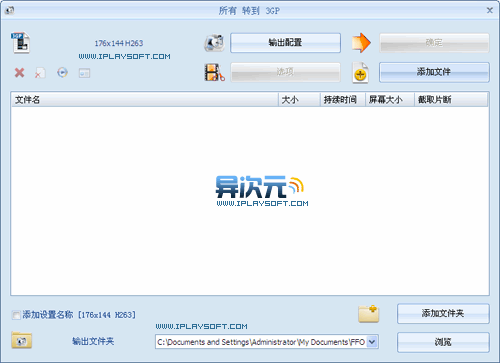
Task: Click the 输出配置 button
Action: pyautogui.click(x=285, y=43)
